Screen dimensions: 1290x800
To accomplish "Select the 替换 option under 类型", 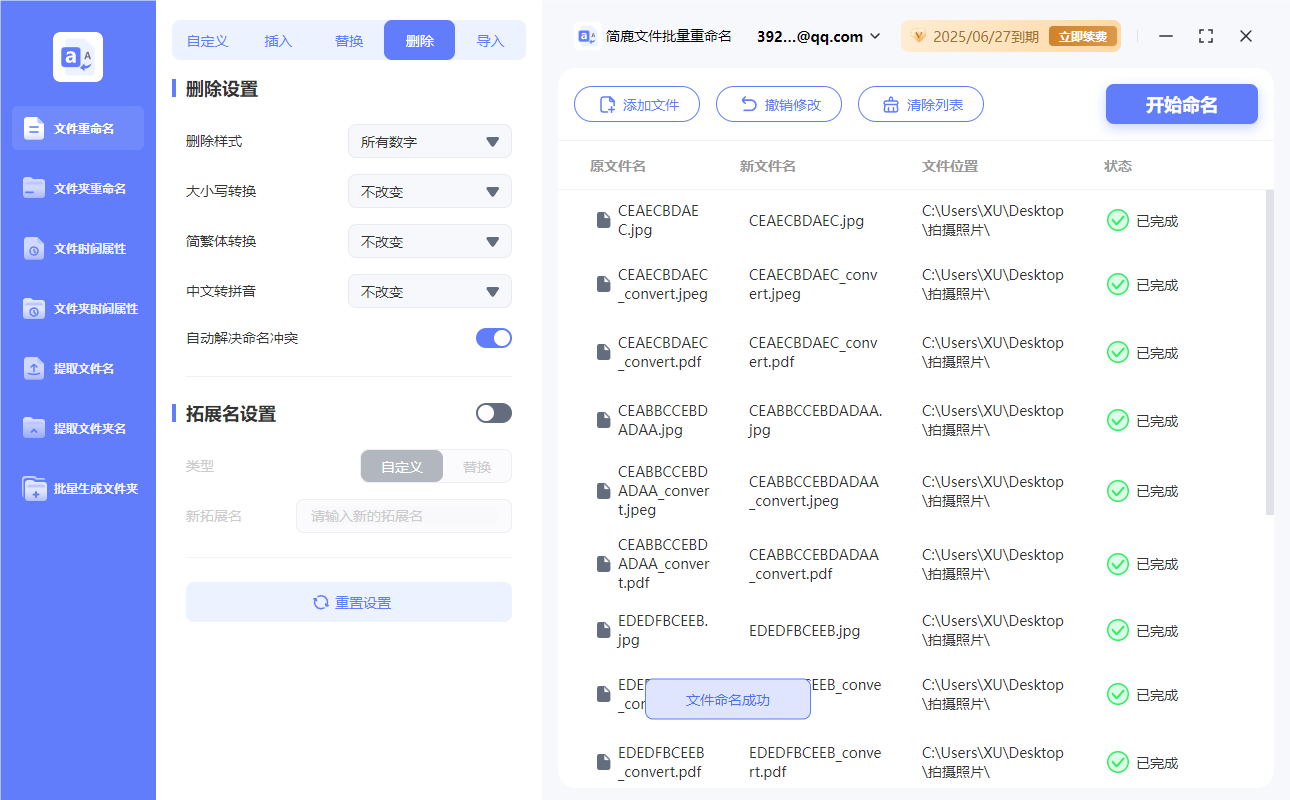I will pos(476,466).
